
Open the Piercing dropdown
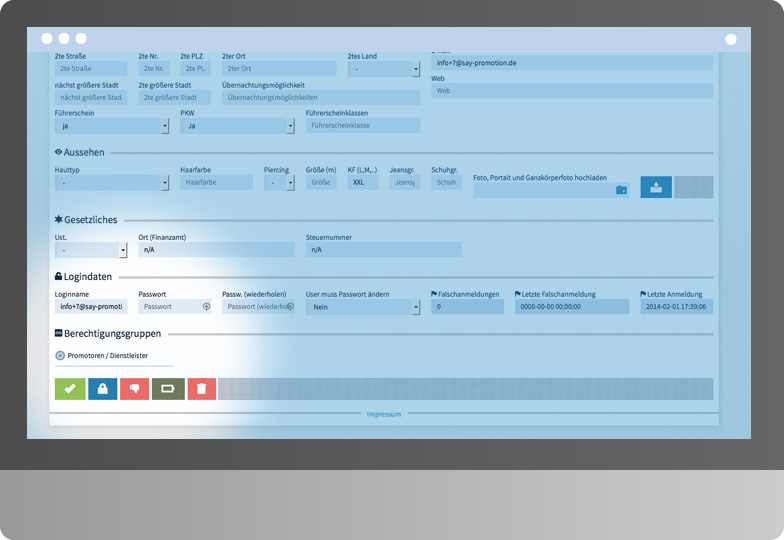point(279,183)
